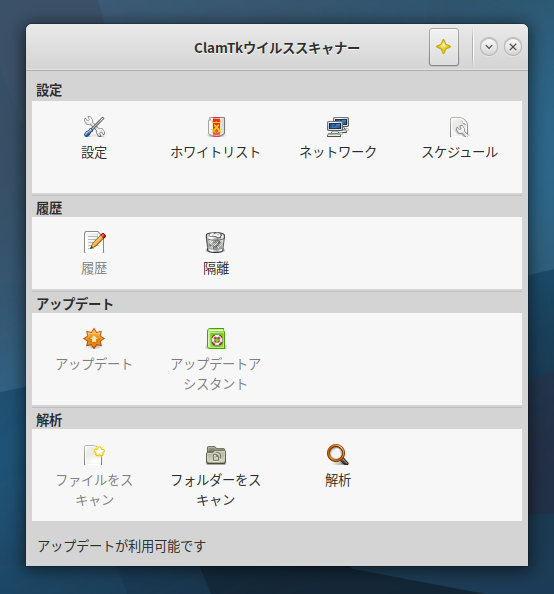The image size is (554, 594).
Task: Open the 履歴 history notepad icon
Action: point(94,242)
